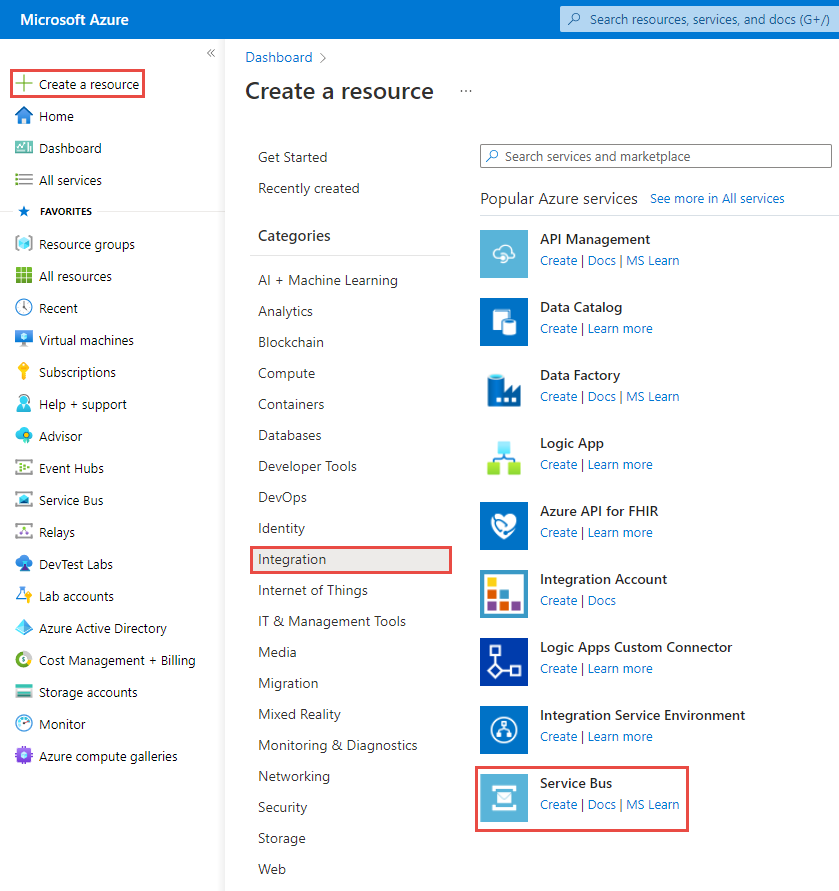
Task: Click the Advisor cloud icon
Action: point(24,435)
